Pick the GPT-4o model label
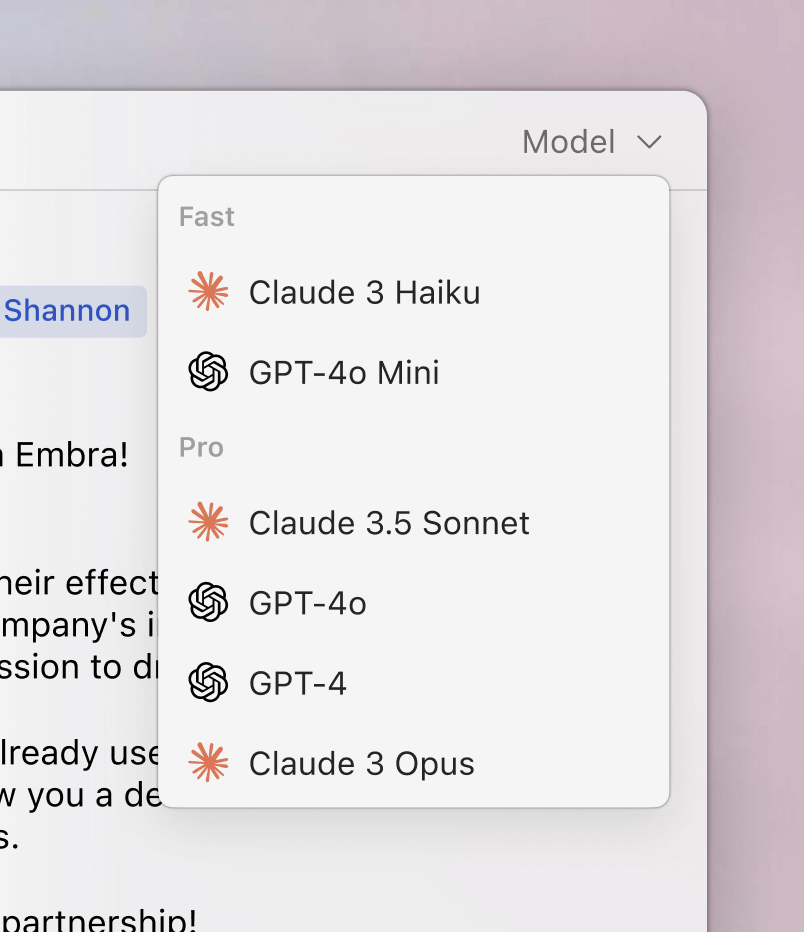The width and height of the screenshot is (804, 932). (307, 603)
